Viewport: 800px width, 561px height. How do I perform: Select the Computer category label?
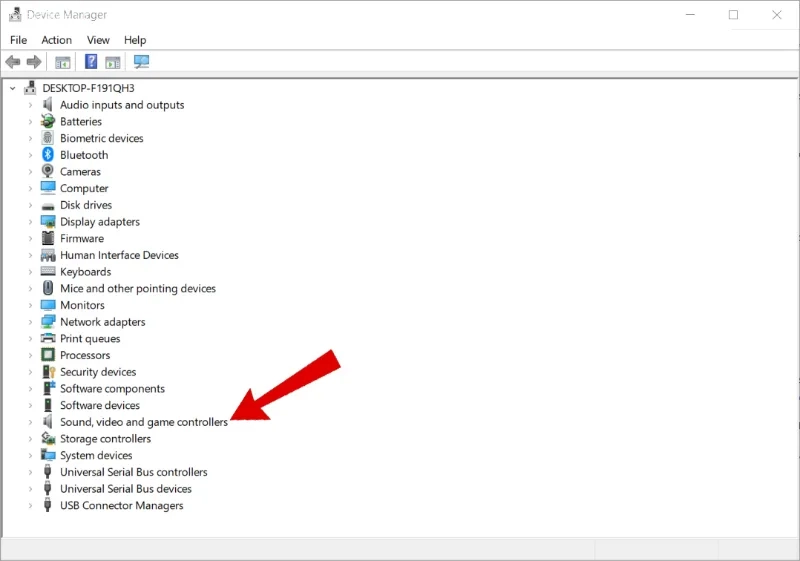pyautogui.click(x=84, y=188)
